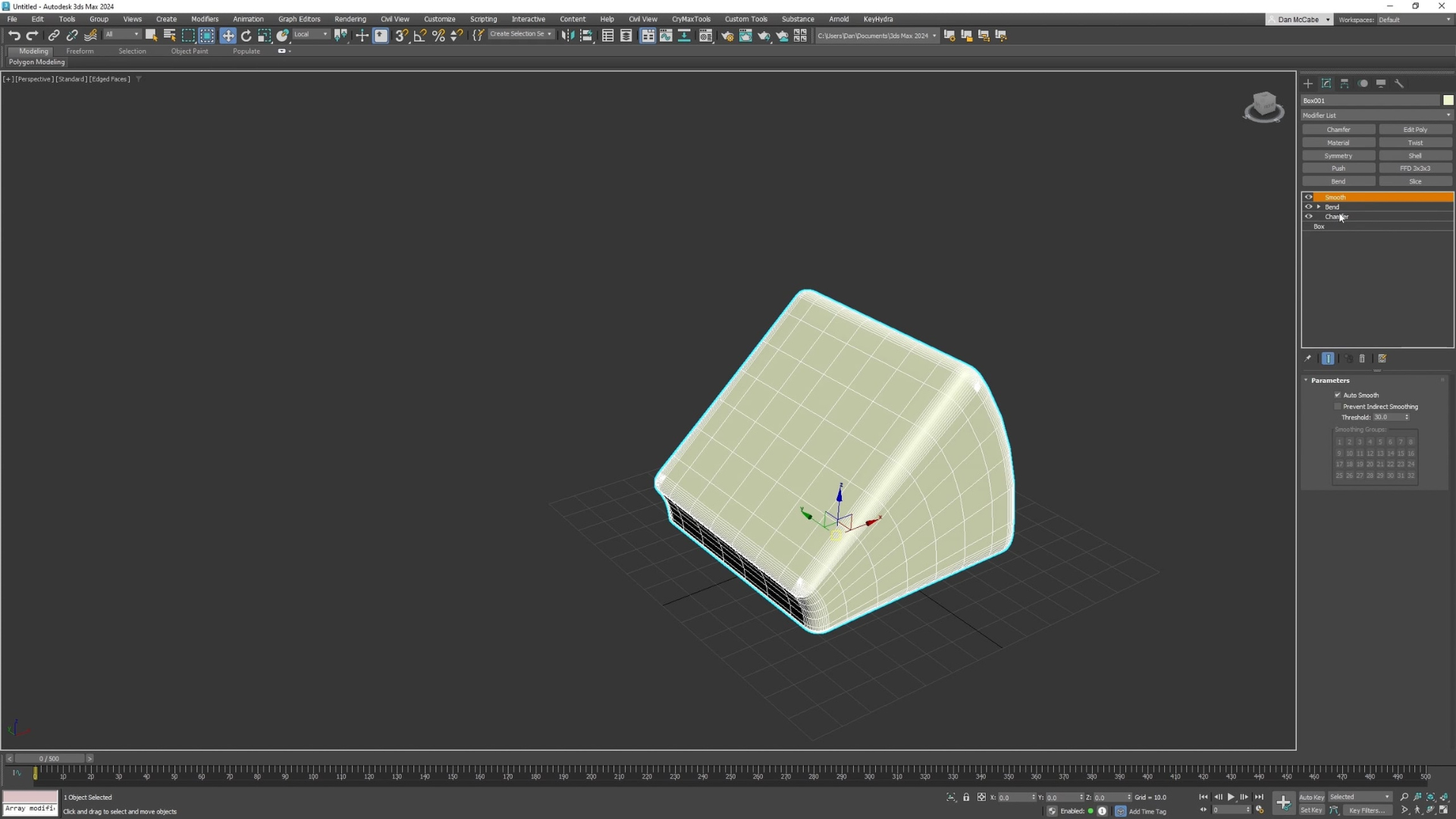Open the Local coordinate system dropdown
The image size is (1456, 819).
click(x=311, y=35)
